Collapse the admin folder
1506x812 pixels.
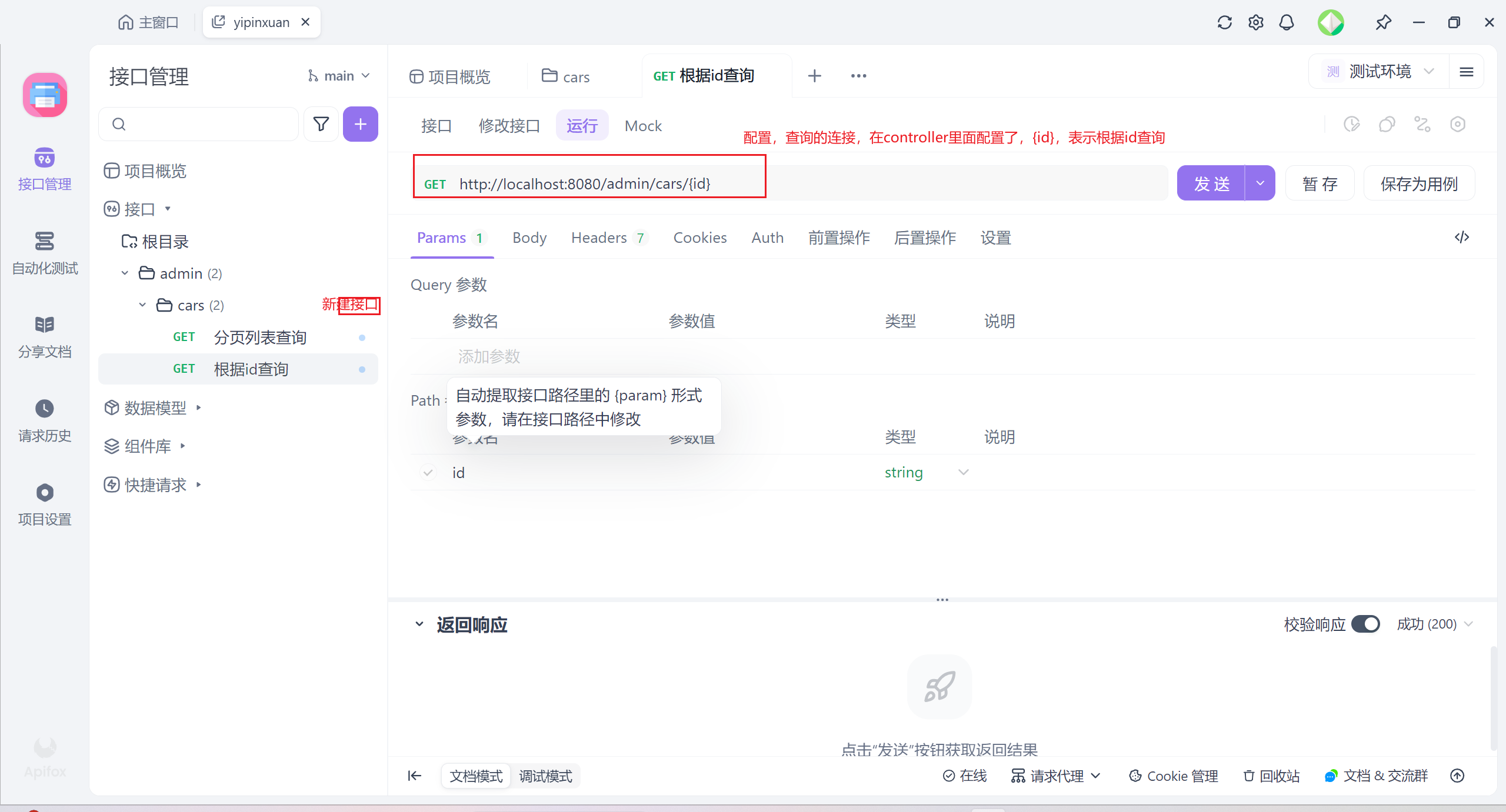pos(125,273)
